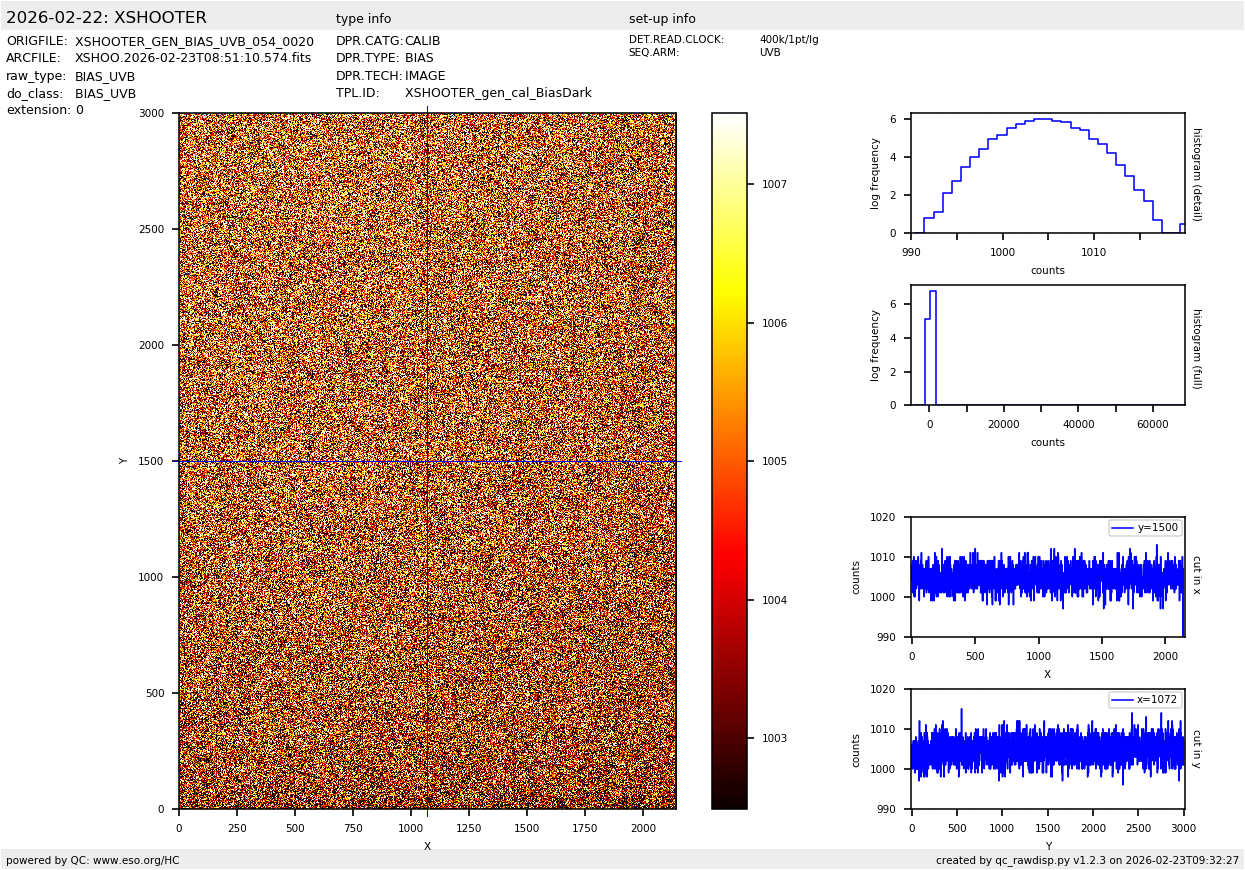This screenshot has width=1245, height=870.
Task: Click the "set-up info" header
Action: 662,19
